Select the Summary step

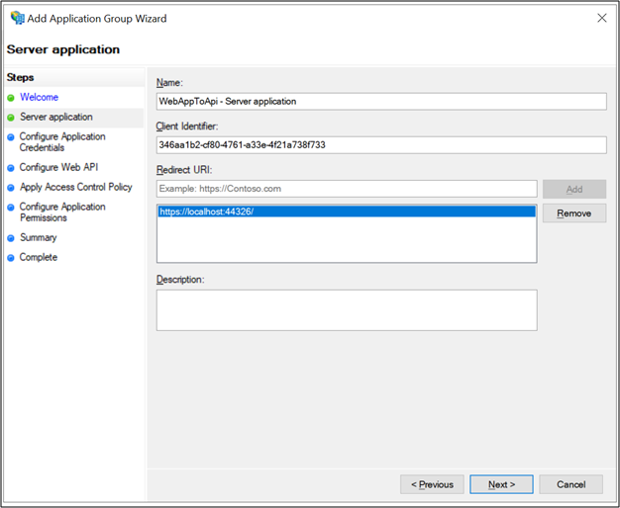[38, 238]
